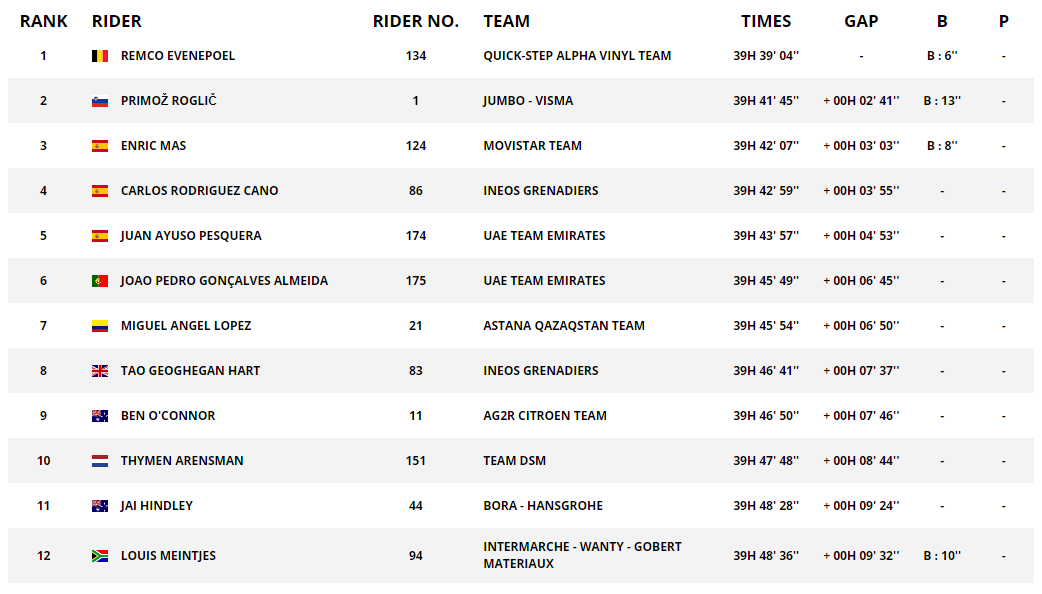Click the South African flag beside Louis Meintjes
This screenshot has height=594, width=1042.
tap(99, 556)
